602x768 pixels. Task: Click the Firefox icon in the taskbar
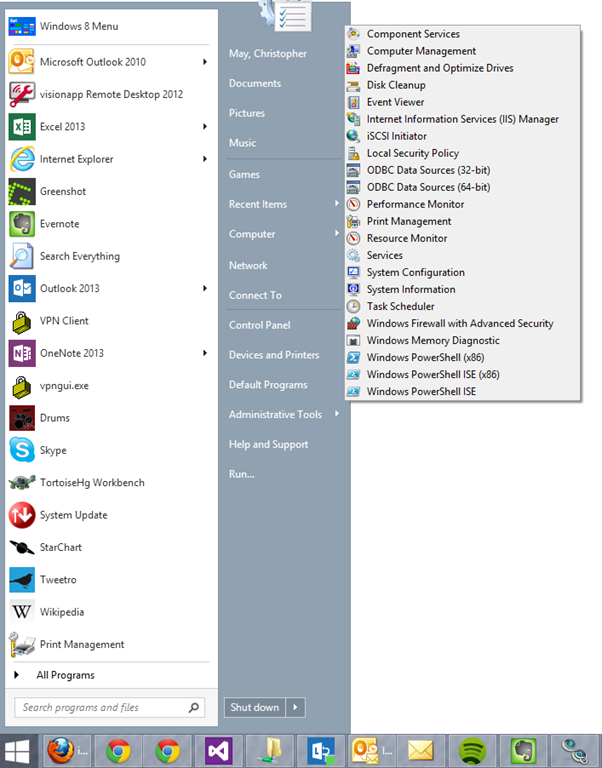pyautogui.click(x=65, y=750)
